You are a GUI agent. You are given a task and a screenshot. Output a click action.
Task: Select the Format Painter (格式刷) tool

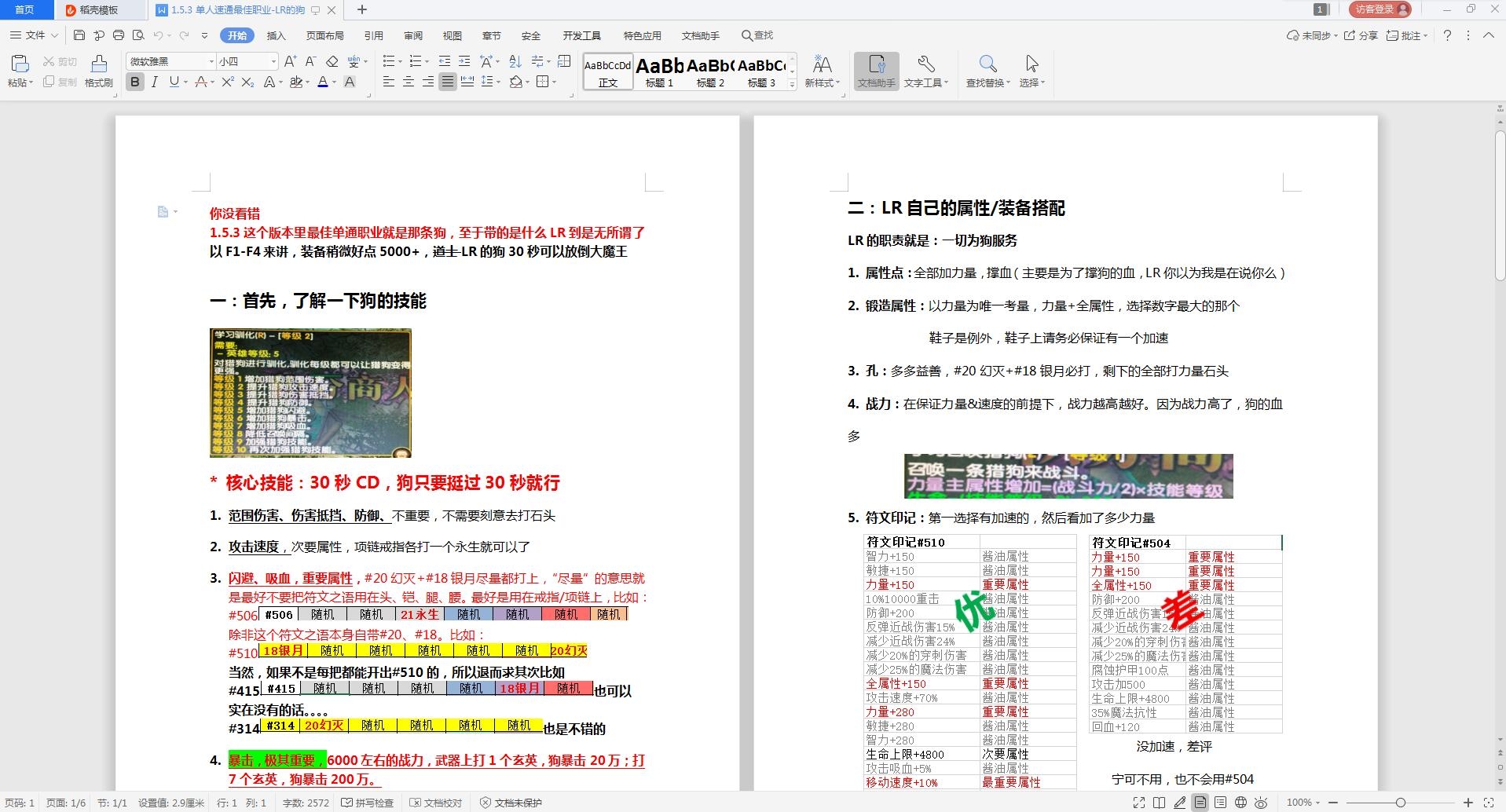[99, 70]
